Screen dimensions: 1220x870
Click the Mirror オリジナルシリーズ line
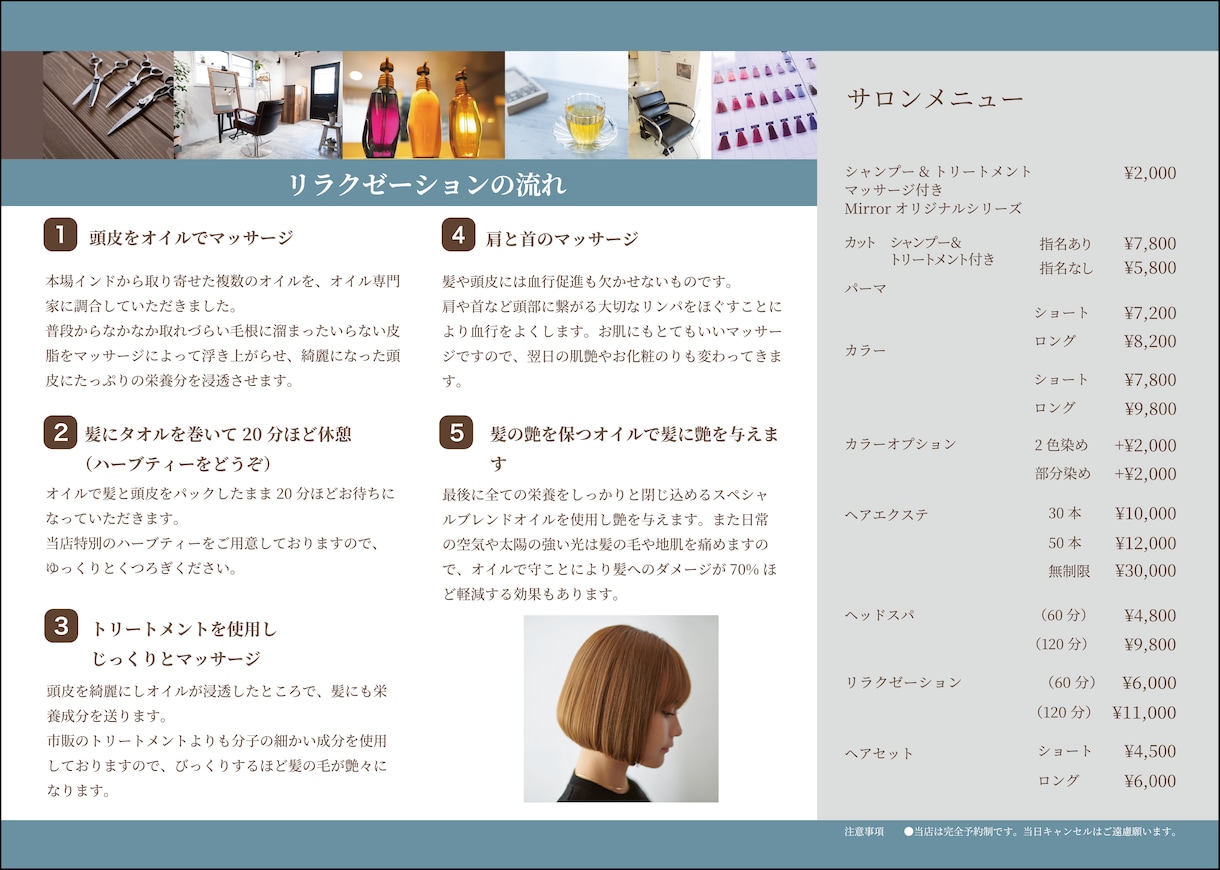pos(933,208)
